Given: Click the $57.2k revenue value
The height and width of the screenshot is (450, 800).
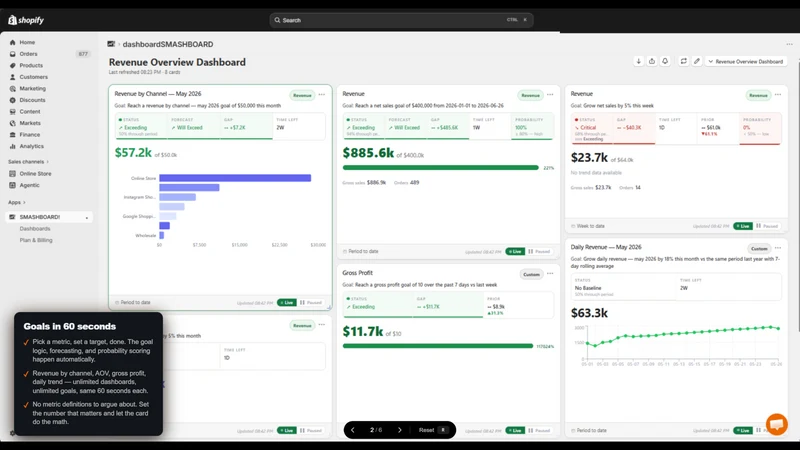Looking at the screenshot, I should (x=133, y=153).
